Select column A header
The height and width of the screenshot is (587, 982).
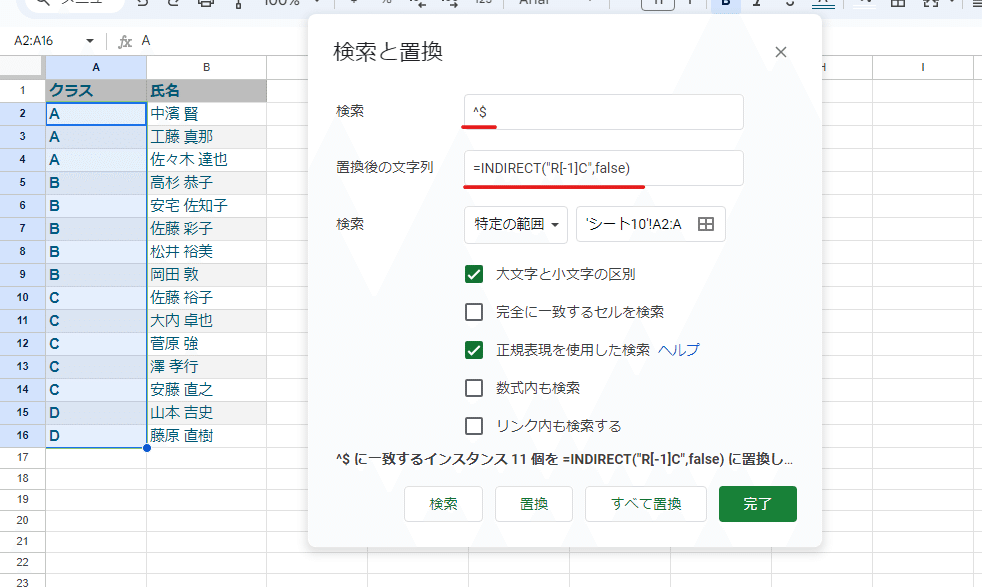coord(96,67)
